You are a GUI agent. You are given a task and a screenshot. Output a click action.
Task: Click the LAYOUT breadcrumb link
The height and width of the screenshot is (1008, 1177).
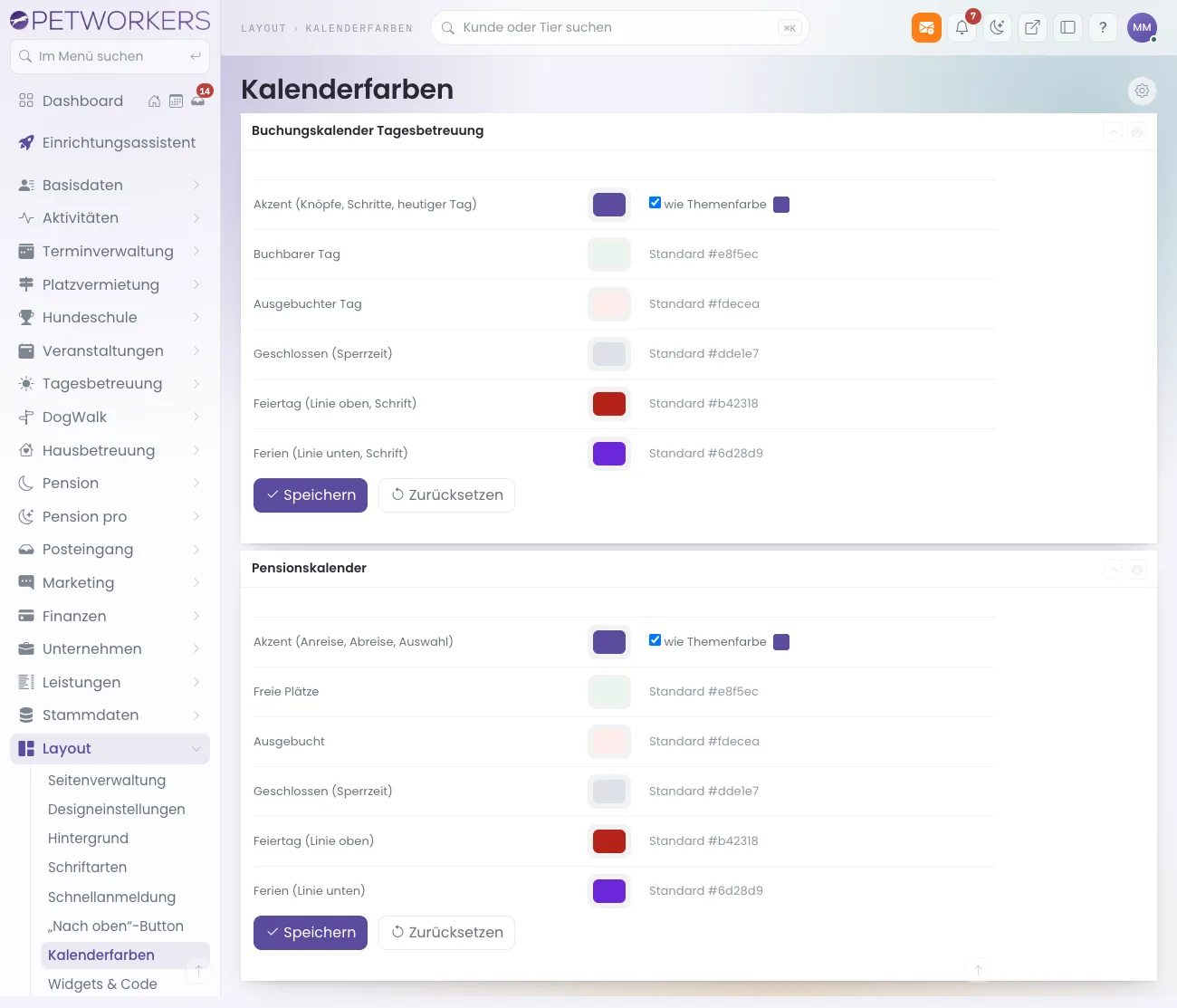(263, 28)
